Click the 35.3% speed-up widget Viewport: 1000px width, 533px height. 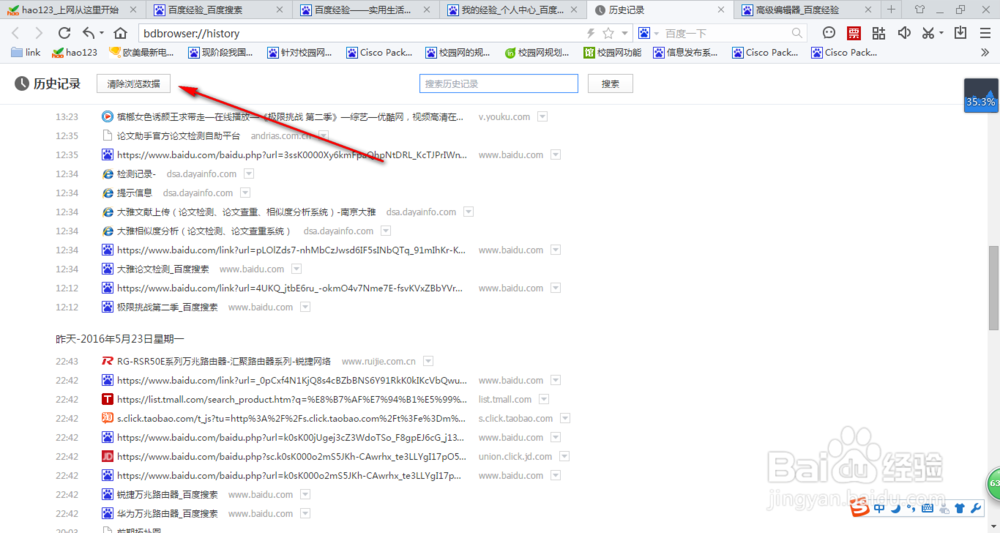pyautogui.click(x=981, y=96)
